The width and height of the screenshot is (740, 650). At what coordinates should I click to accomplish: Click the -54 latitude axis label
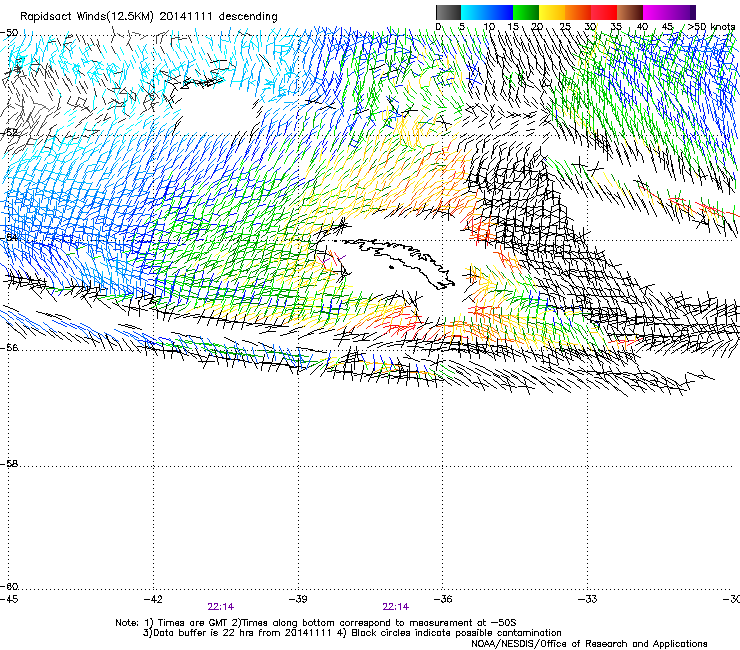click(9, 237)
